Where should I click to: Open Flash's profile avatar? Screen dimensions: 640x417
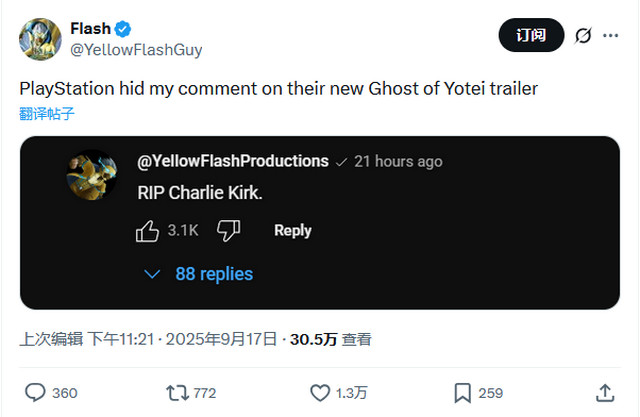[38, 37]
